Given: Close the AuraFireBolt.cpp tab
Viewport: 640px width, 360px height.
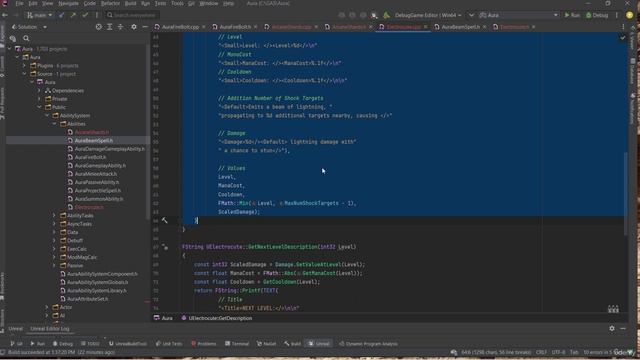Looking at the screenshot, I should click(x=203, y=27).
